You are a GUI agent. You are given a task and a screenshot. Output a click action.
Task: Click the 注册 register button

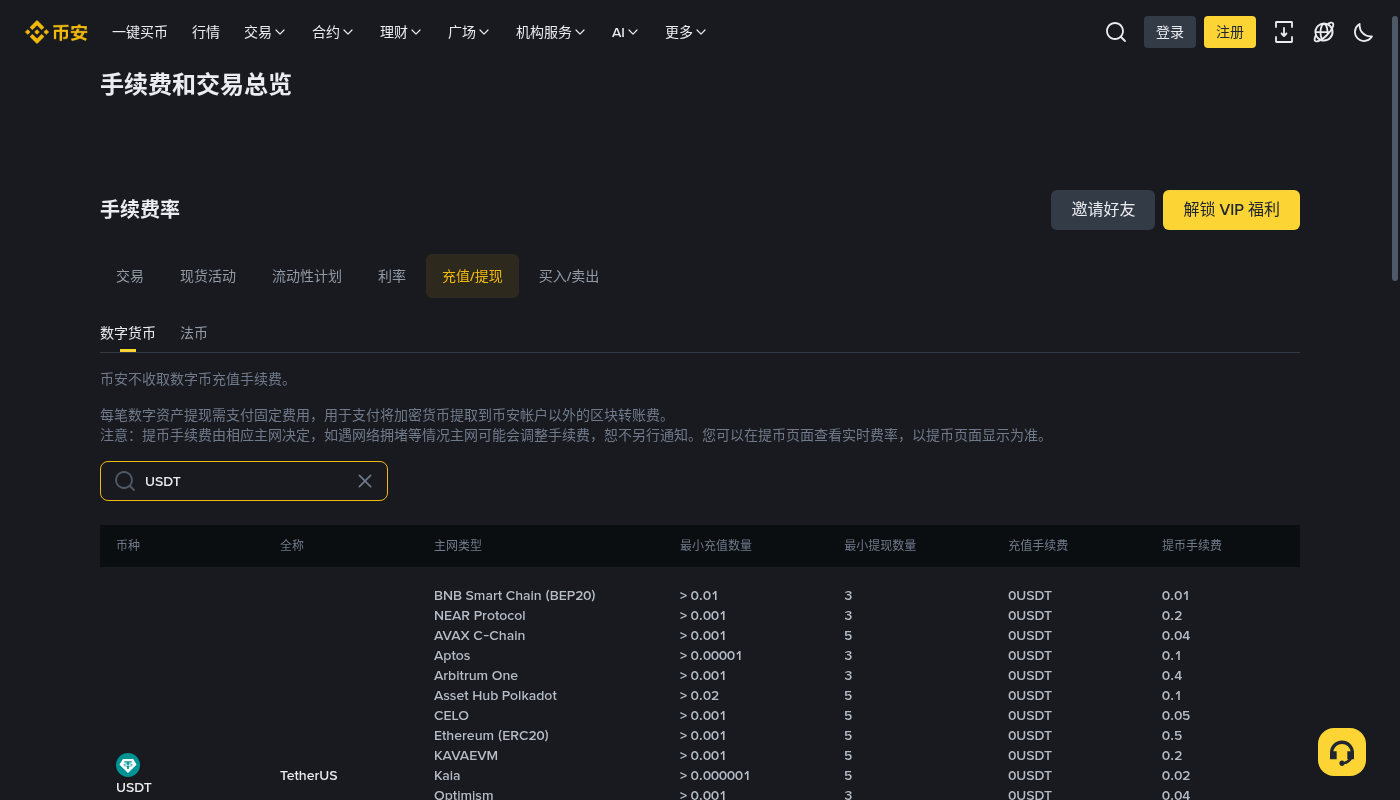tap(1230, 32)
